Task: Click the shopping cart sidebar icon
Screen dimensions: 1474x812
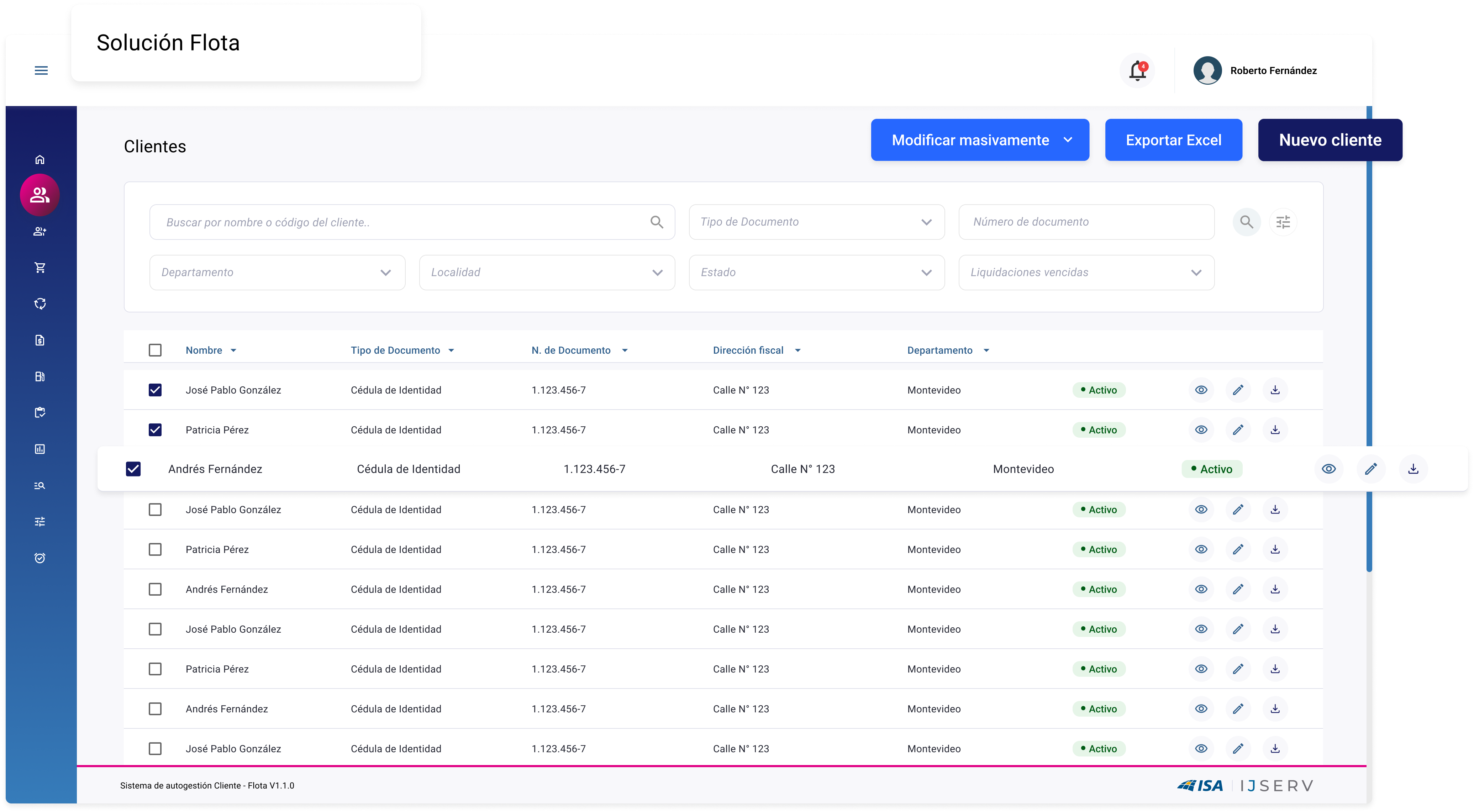Action: (x=40, y=267)
